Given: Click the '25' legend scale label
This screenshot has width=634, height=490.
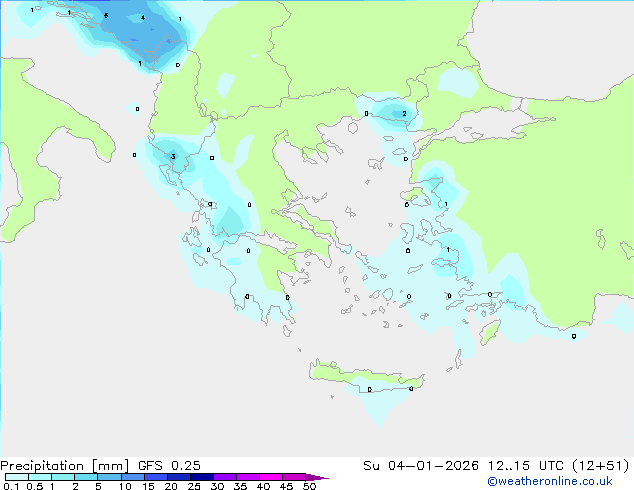Looking at the screenshot, I should point(194,486).
